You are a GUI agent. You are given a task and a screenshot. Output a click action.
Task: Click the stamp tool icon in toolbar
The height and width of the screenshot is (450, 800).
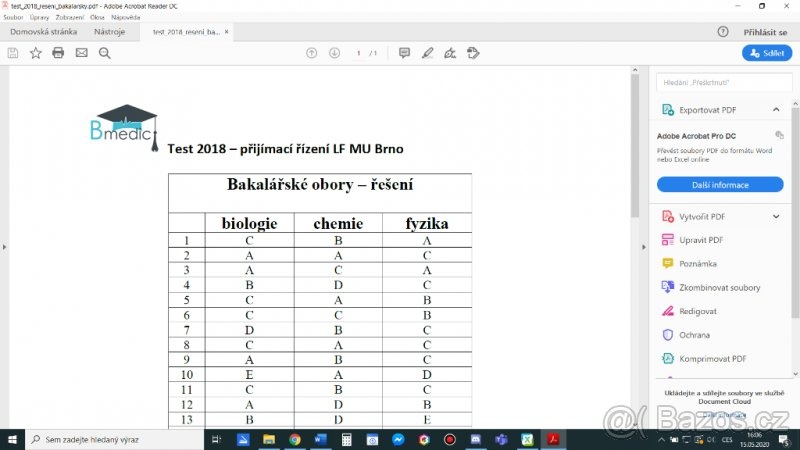coord(473,53)
